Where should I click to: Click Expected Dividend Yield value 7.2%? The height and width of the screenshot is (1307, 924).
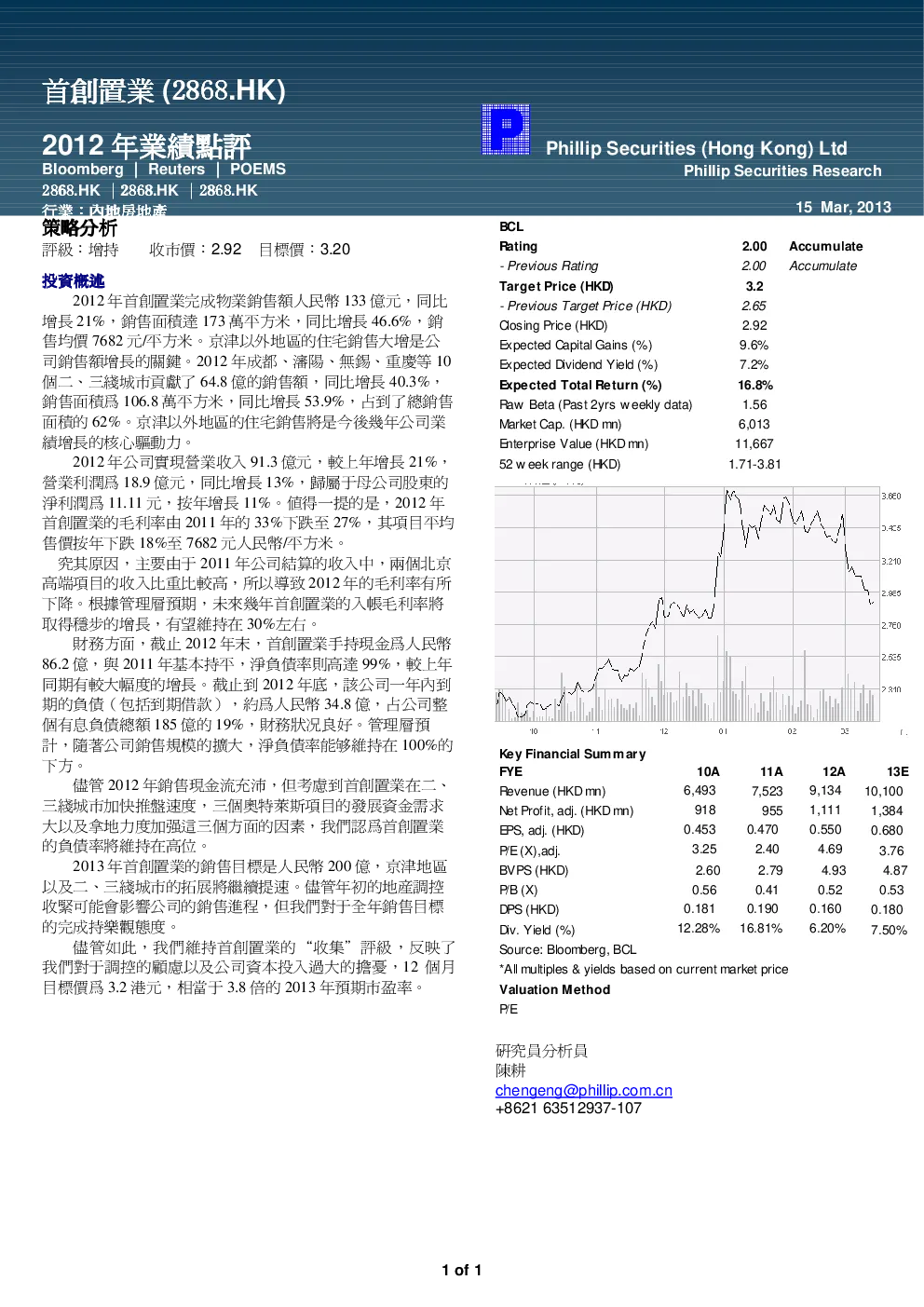[754, 365]
